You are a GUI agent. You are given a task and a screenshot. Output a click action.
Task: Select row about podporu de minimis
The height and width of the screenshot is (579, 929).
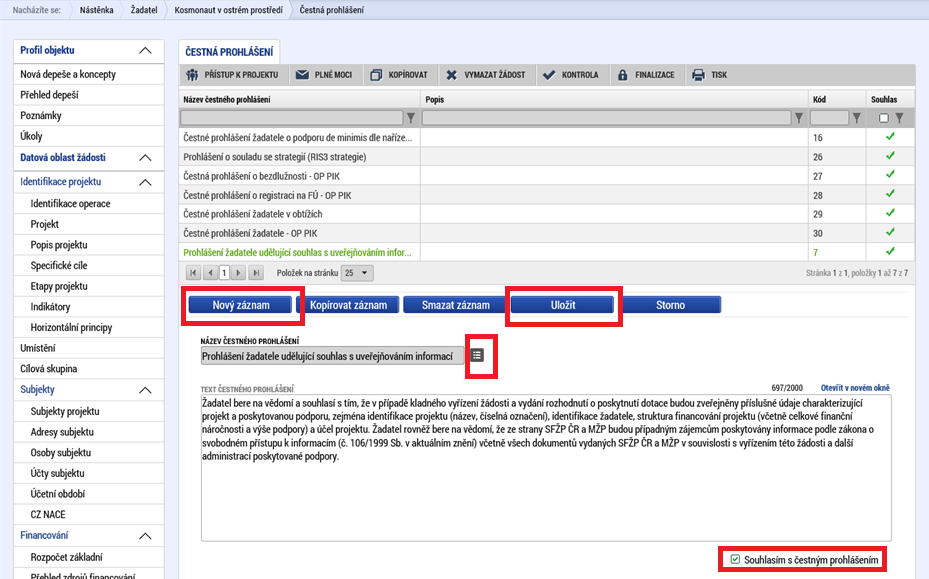[547, 137]
